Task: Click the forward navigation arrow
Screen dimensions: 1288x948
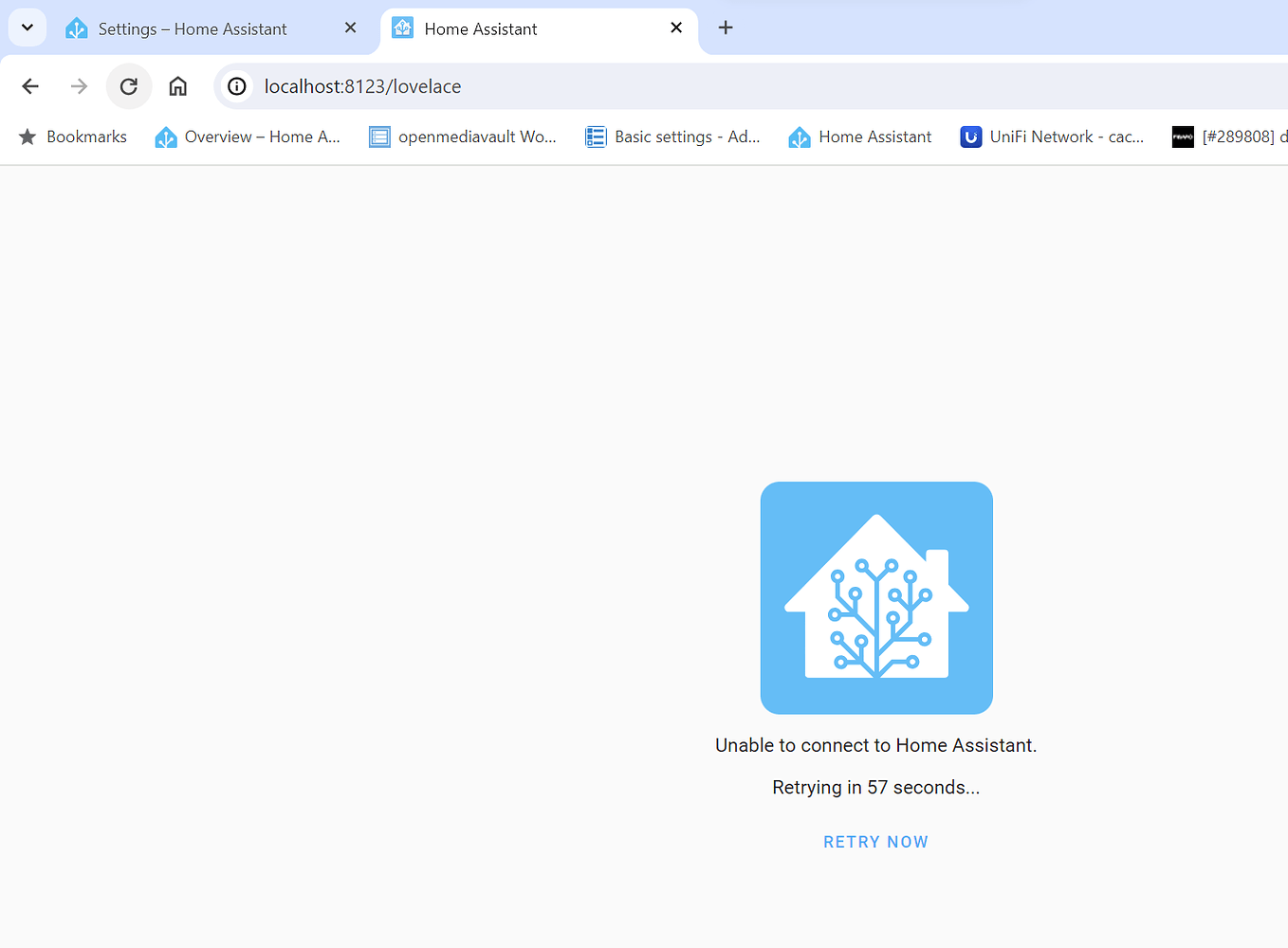Action: click(x=79, y=86)
